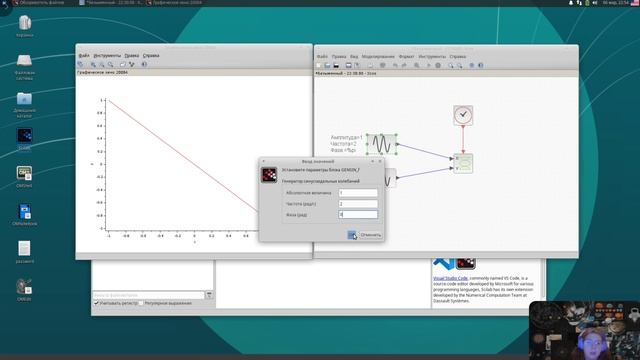Start the simulation with the play icon
Image resolution: width=640 pixels, height=360 pixels.
click(x=429, y=65)
